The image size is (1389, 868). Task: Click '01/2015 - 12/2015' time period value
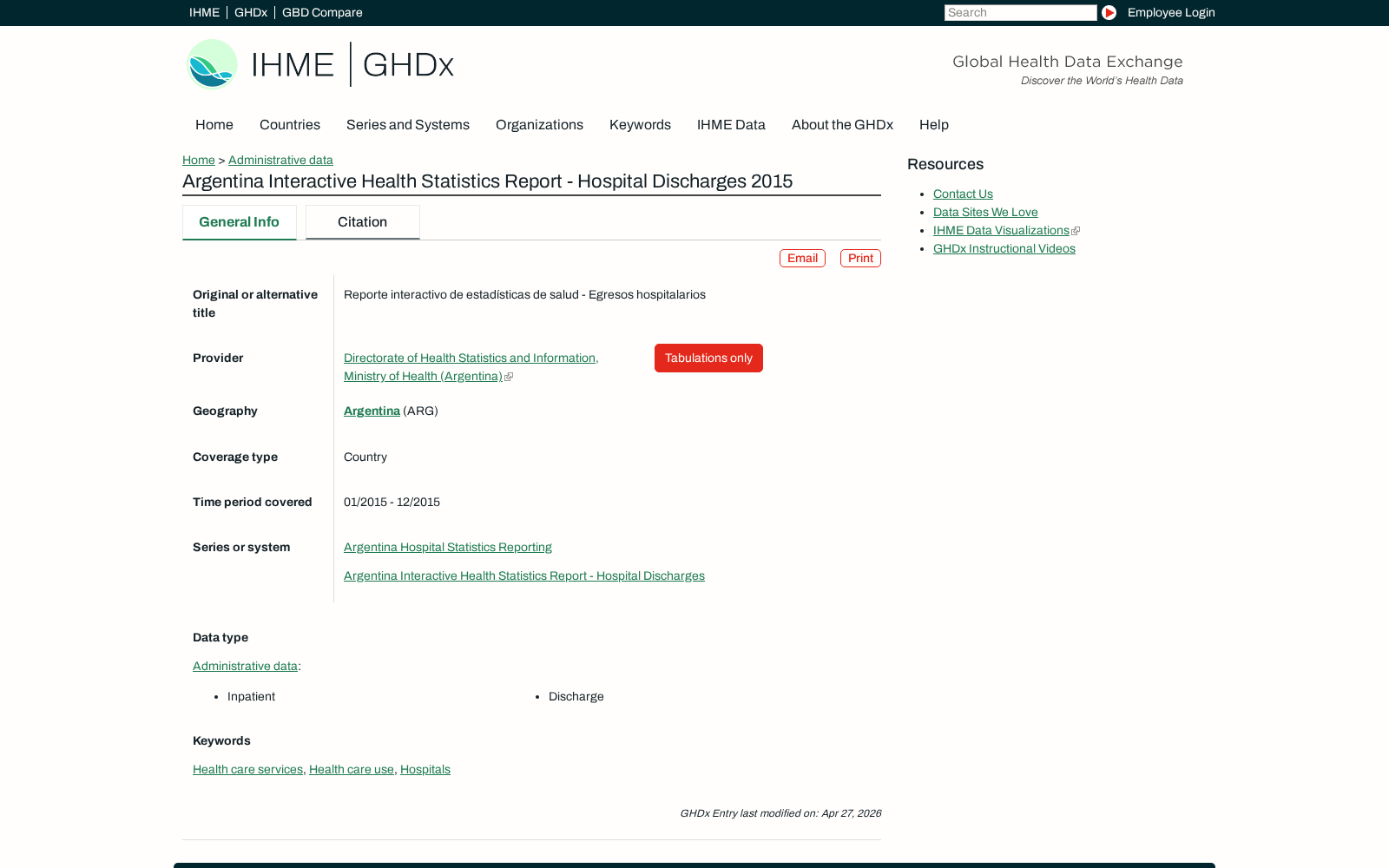(x=392, y=503)
